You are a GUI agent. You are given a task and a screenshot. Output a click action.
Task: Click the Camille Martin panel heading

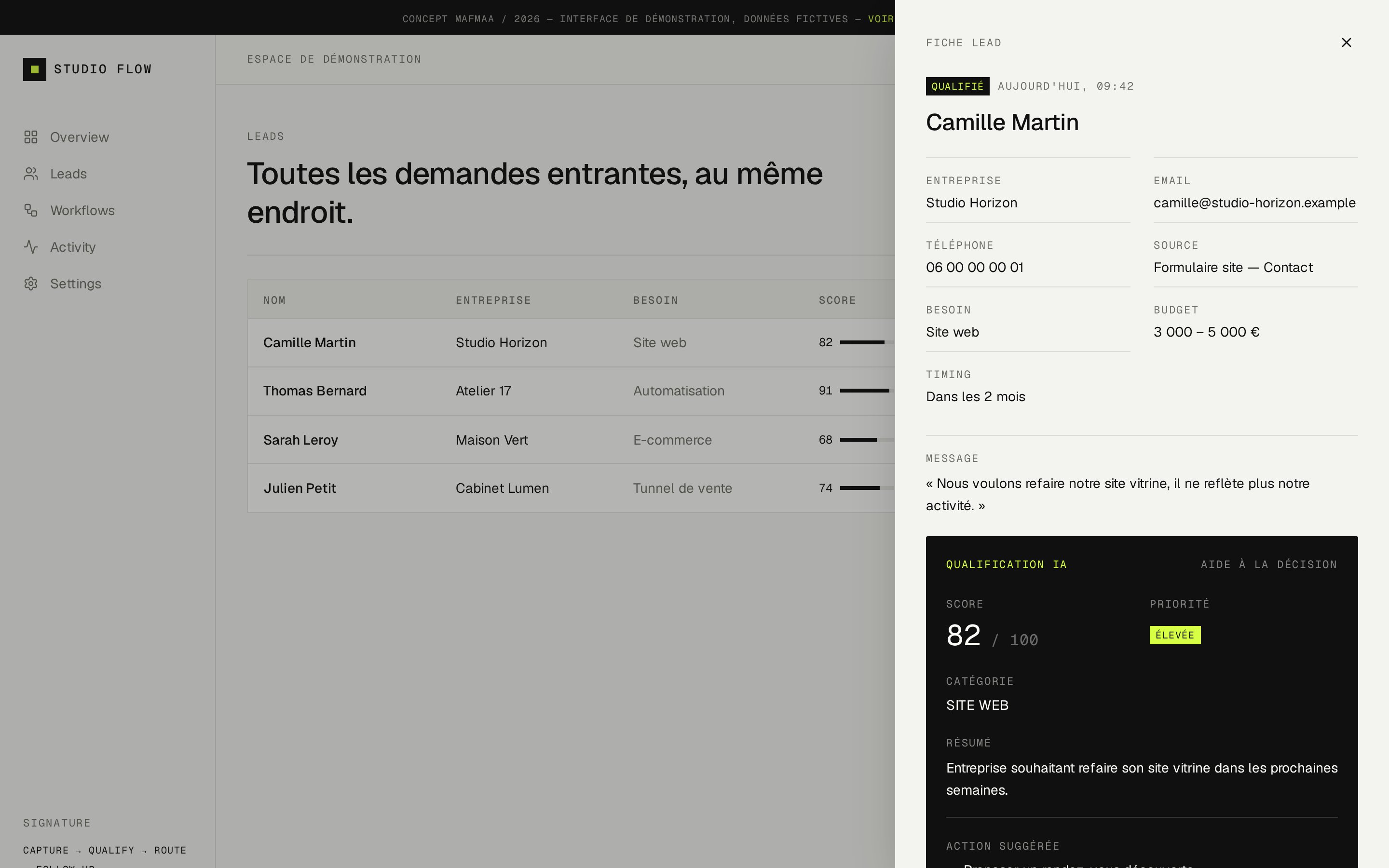[1002, 122]
